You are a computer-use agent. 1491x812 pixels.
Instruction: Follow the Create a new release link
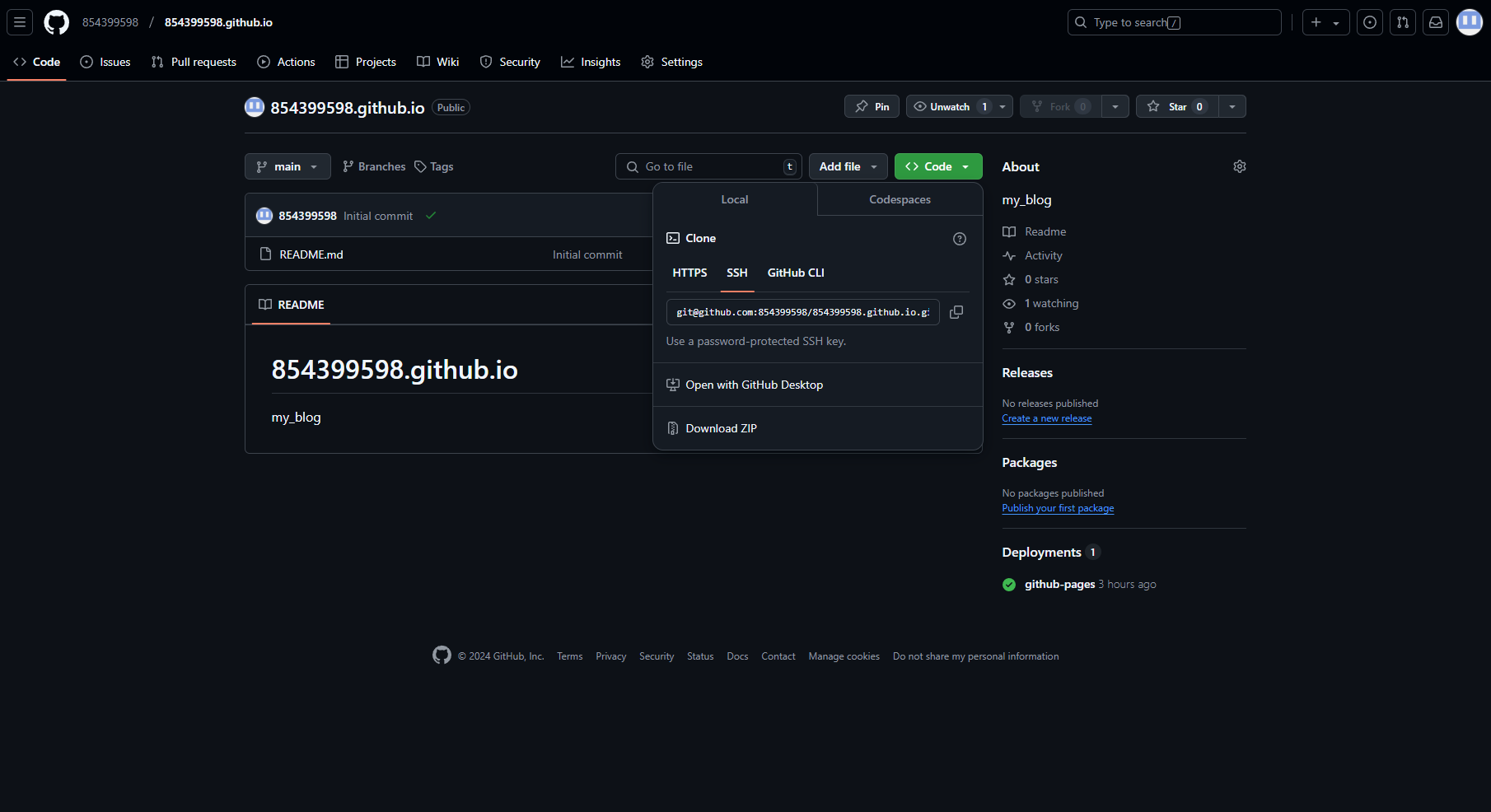[x=1046, y=418]
